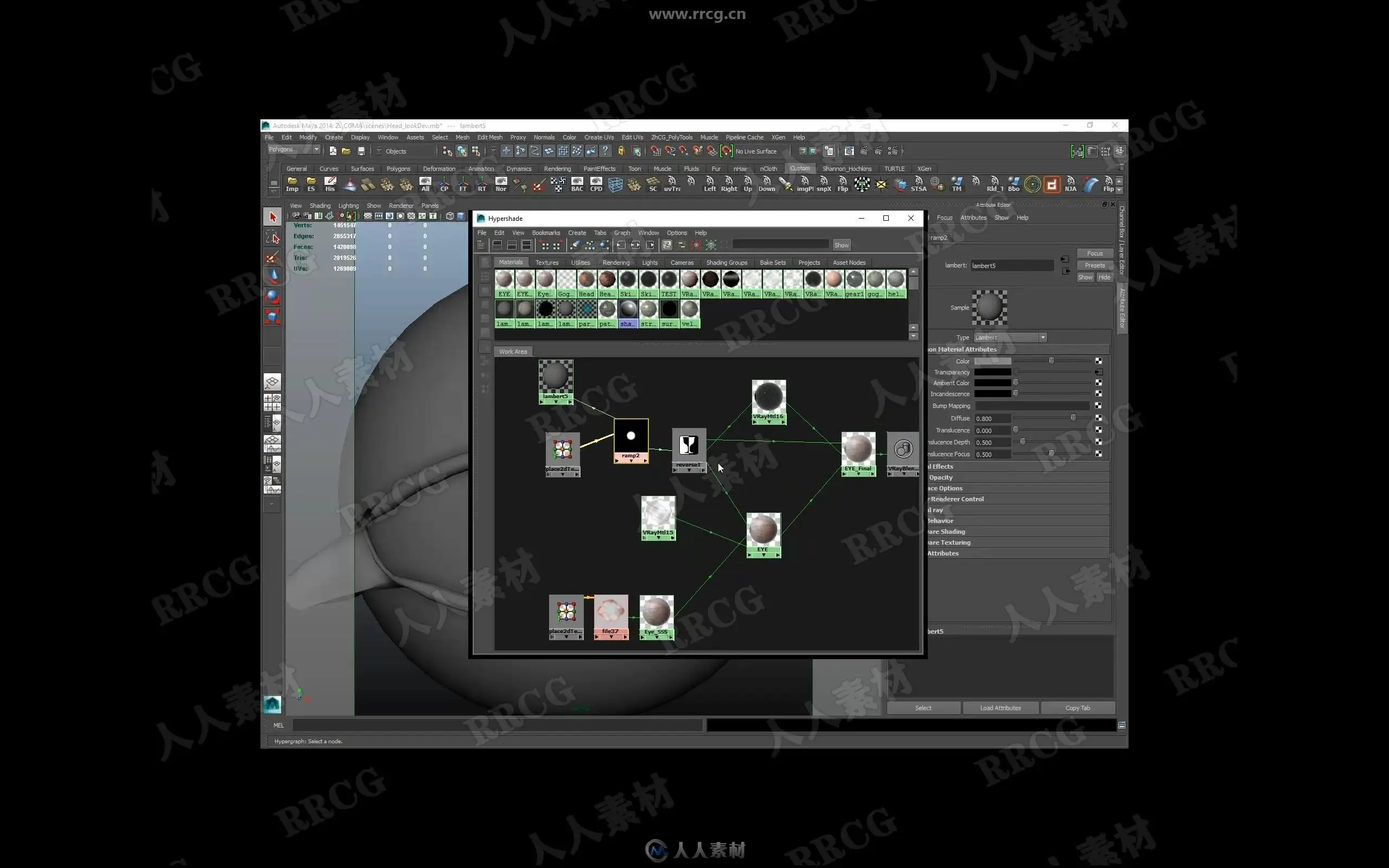Click the lambert name input field

[1012, 266]
